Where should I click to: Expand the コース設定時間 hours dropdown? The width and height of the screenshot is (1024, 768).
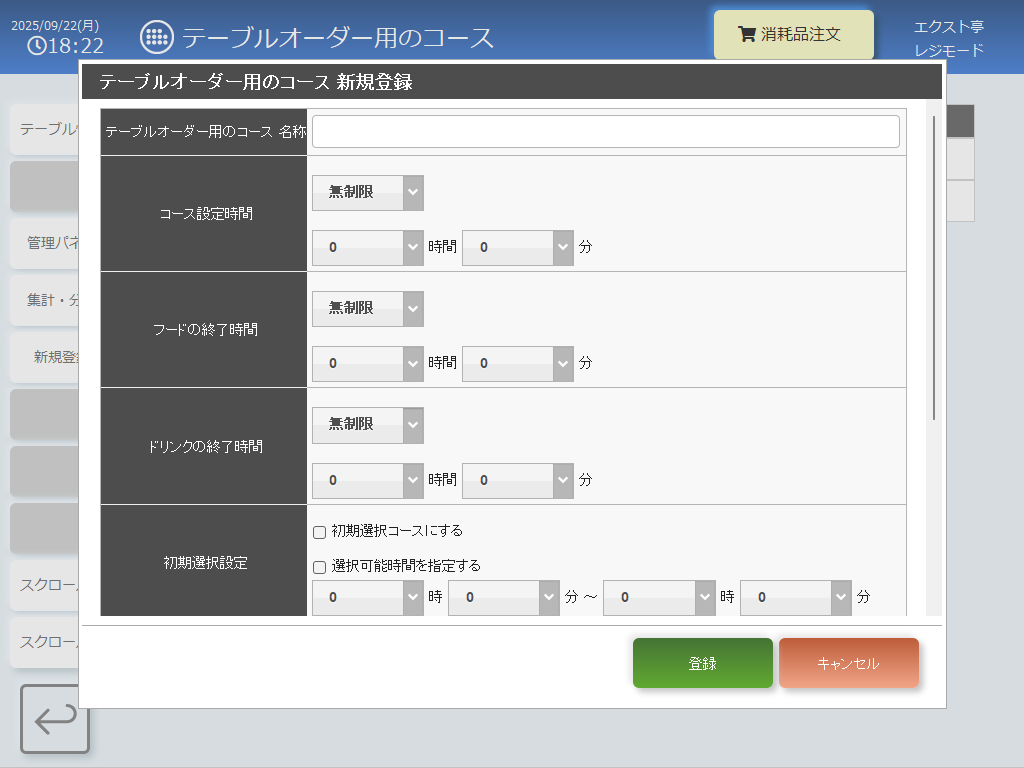coord(367,248)
